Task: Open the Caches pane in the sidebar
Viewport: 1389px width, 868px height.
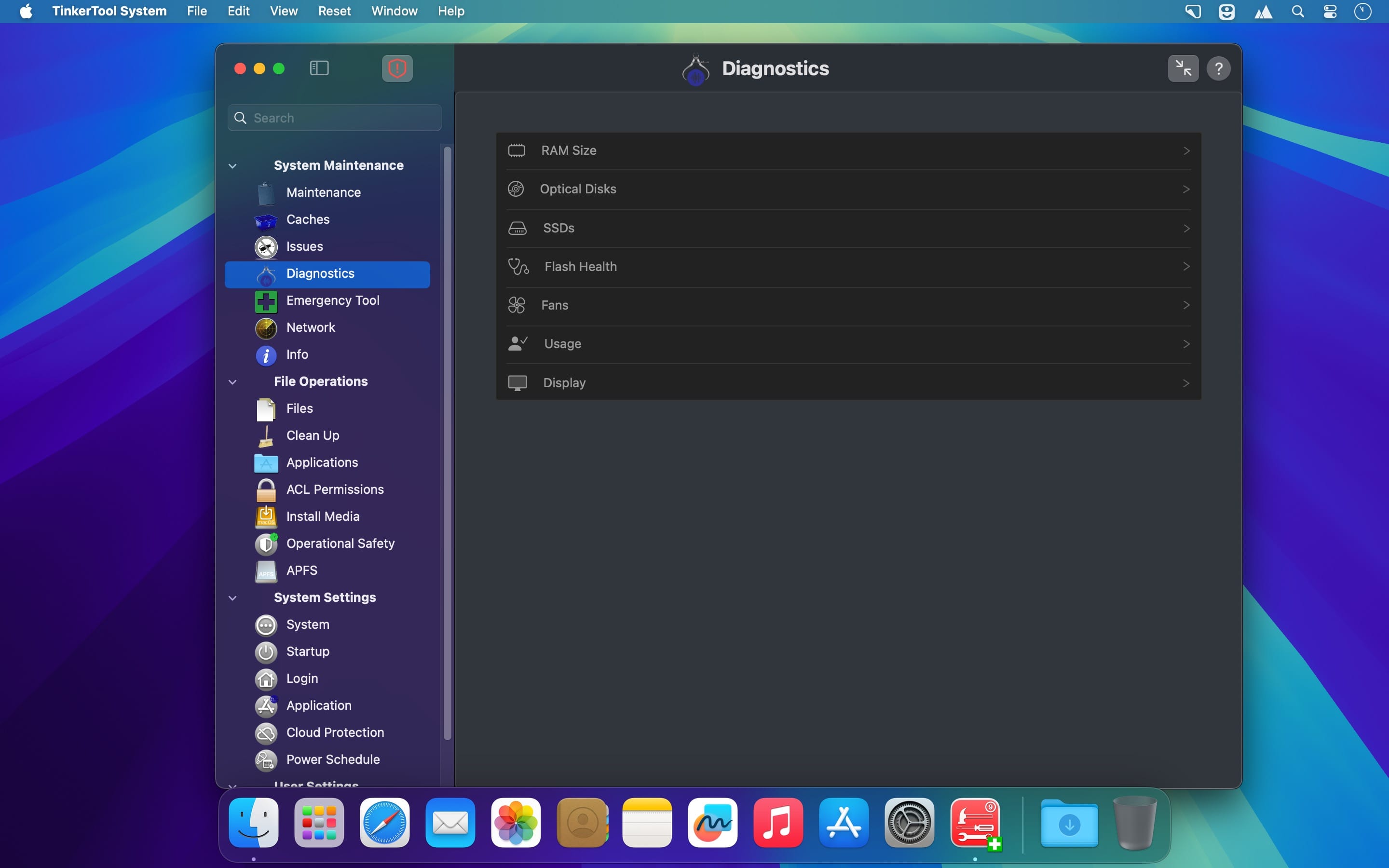Action: click(x=308, y=219)
